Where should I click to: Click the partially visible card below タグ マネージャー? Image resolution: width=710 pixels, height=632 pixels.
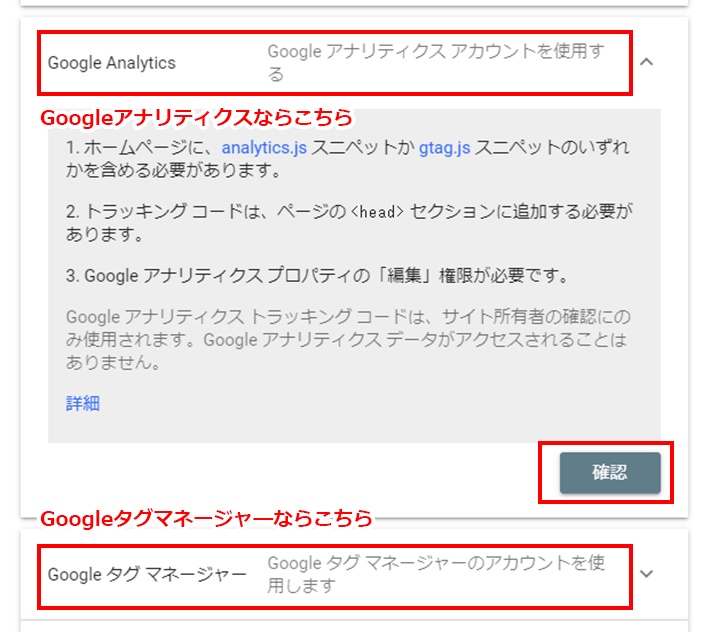[355, 626]
